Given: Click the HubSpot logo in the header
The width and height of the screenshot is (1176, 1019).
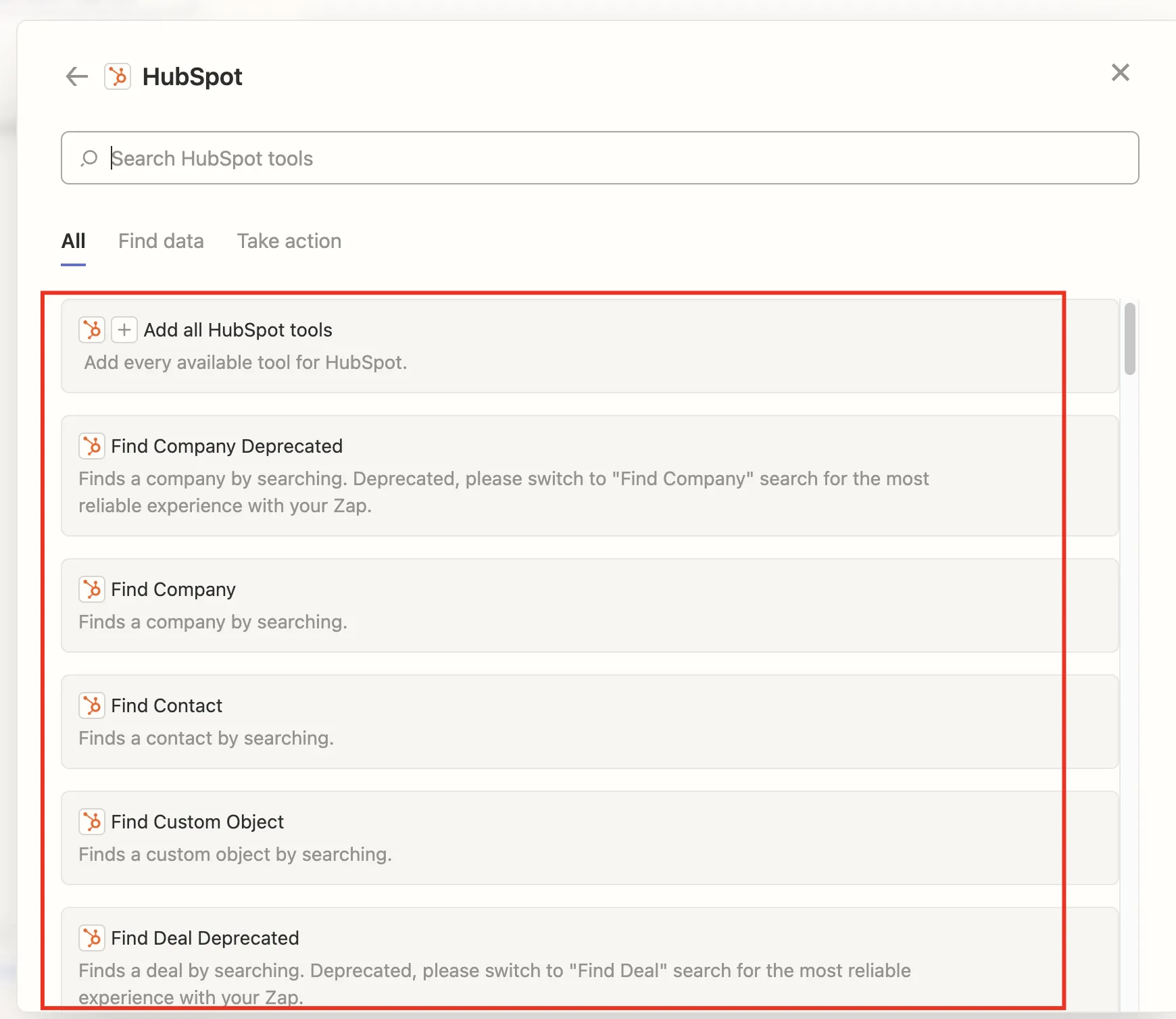Looking at the screenshot, I should pos(118,76).
